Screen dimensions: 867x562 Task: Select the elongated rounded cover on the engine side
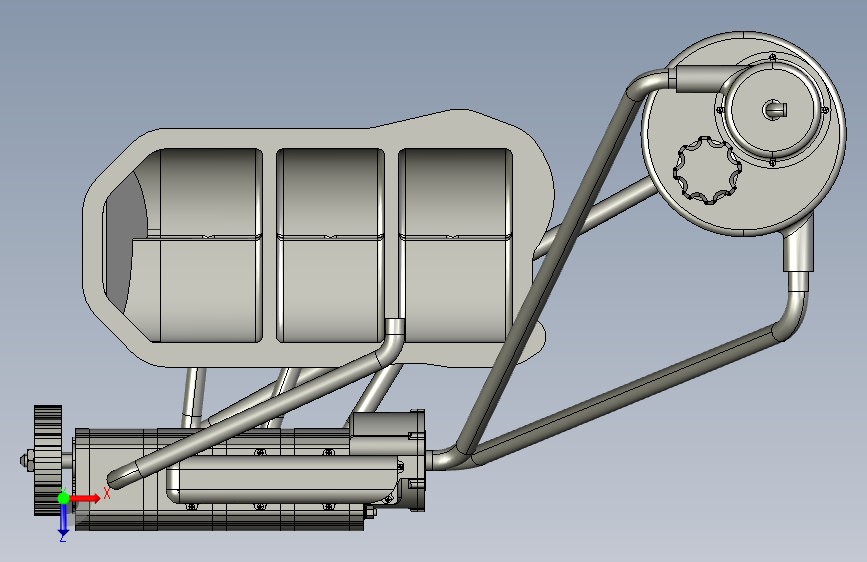tap(285, 479)
